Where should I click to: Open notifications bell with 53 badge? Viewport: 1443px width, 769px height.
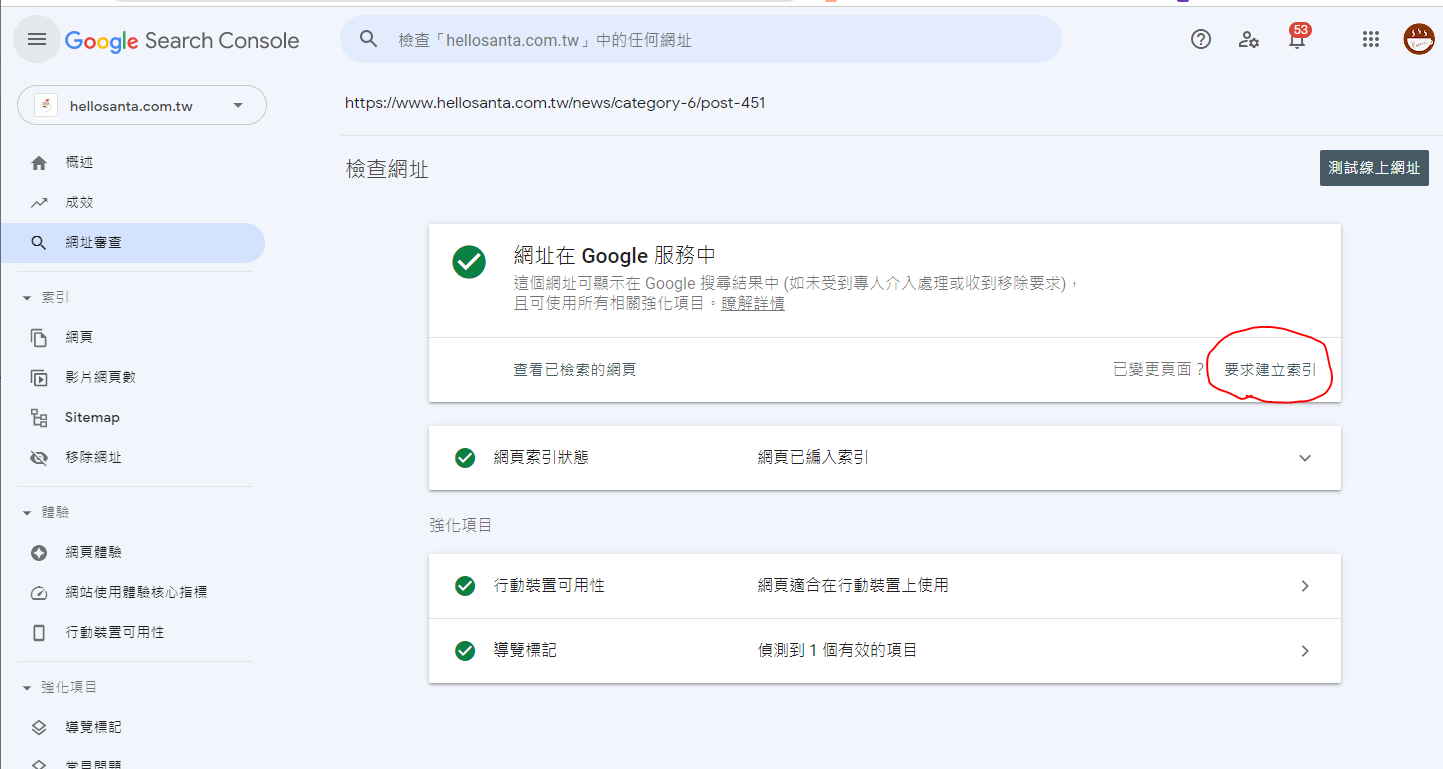tap(1297, 38)
